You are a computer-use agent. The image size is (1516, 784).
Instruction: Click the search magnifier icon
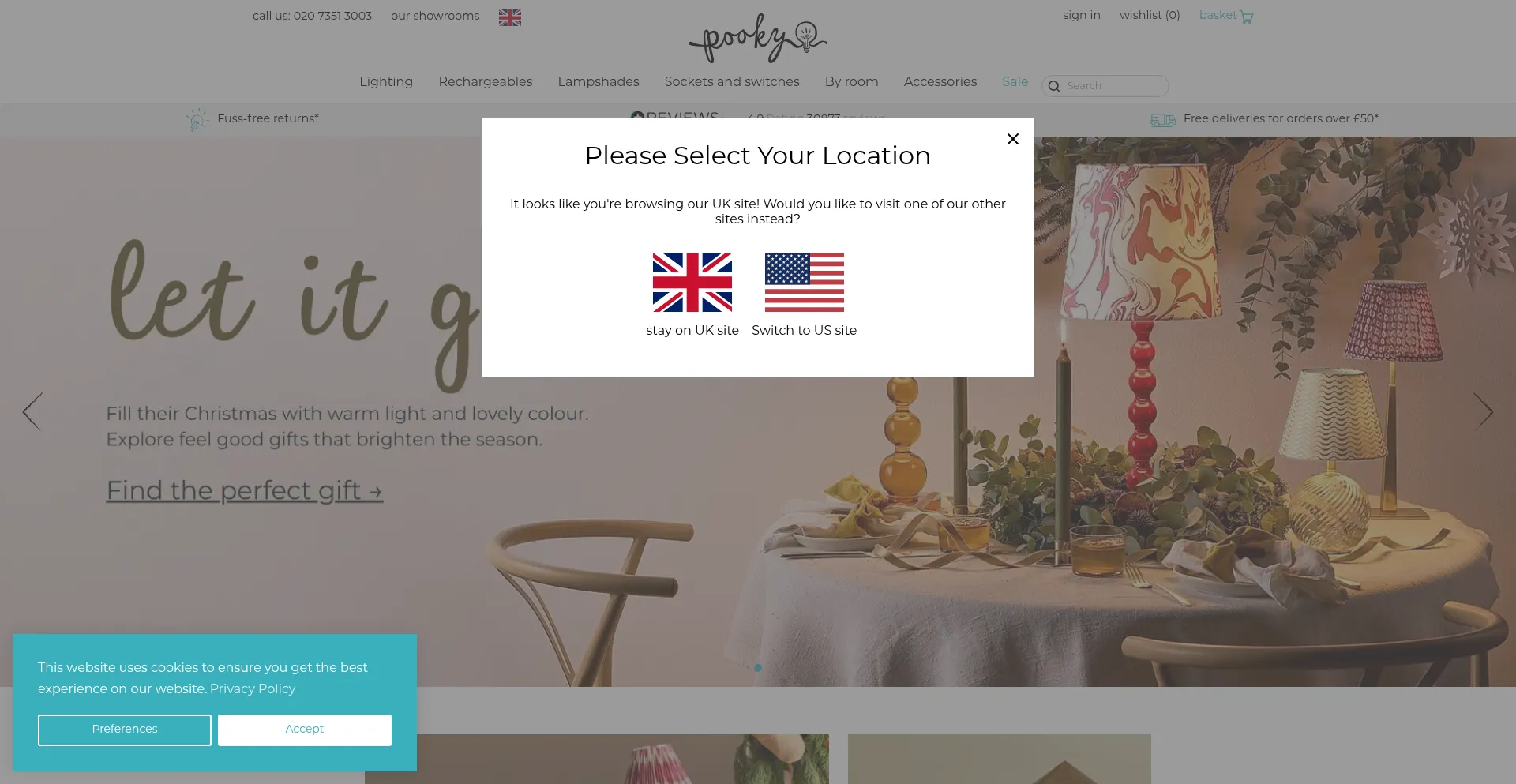pyautogui.click(x=1054, y=86)
